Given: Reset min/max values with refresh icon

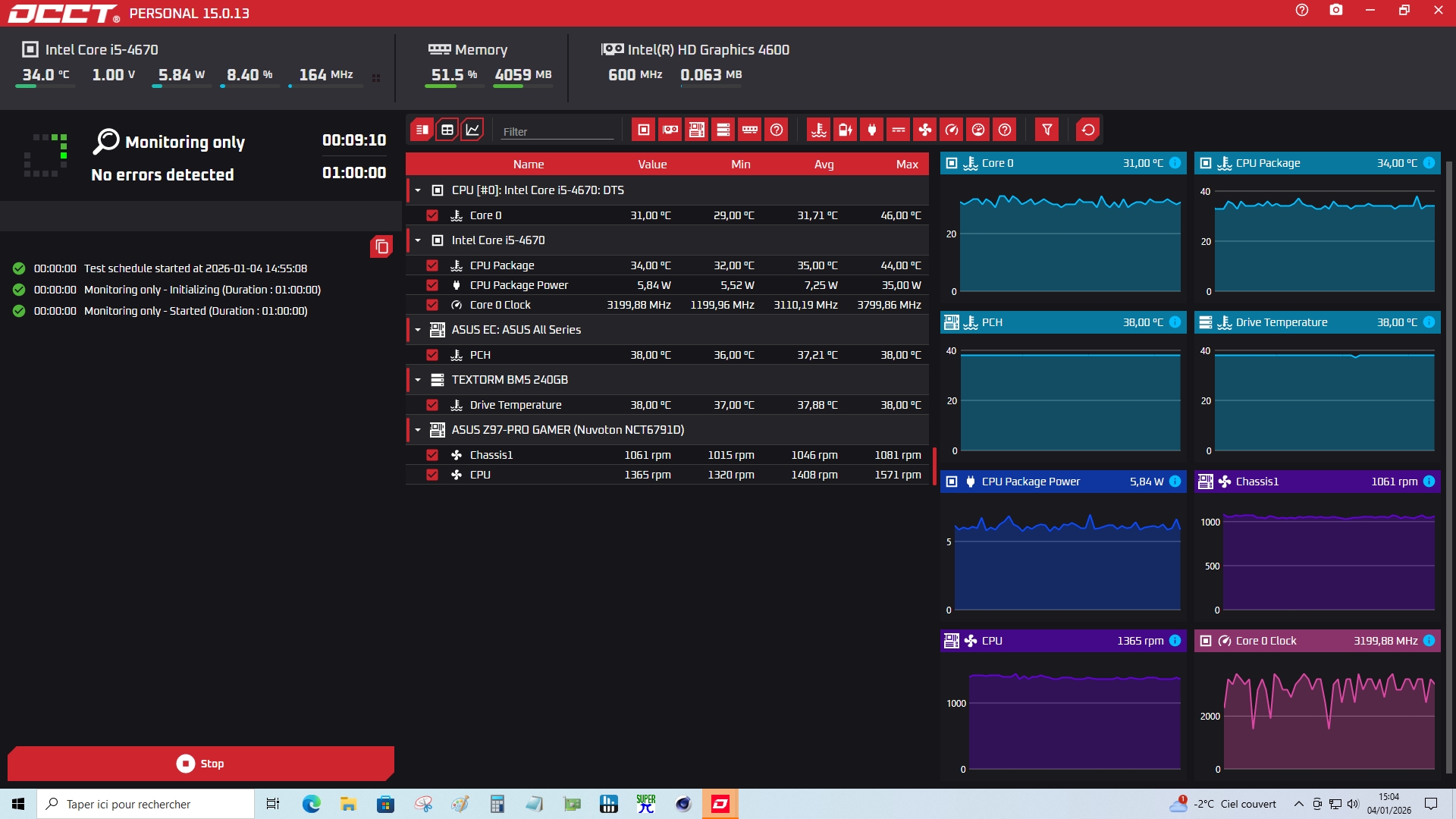Looking at the screenshot, I should click(x=1087, y=130).
